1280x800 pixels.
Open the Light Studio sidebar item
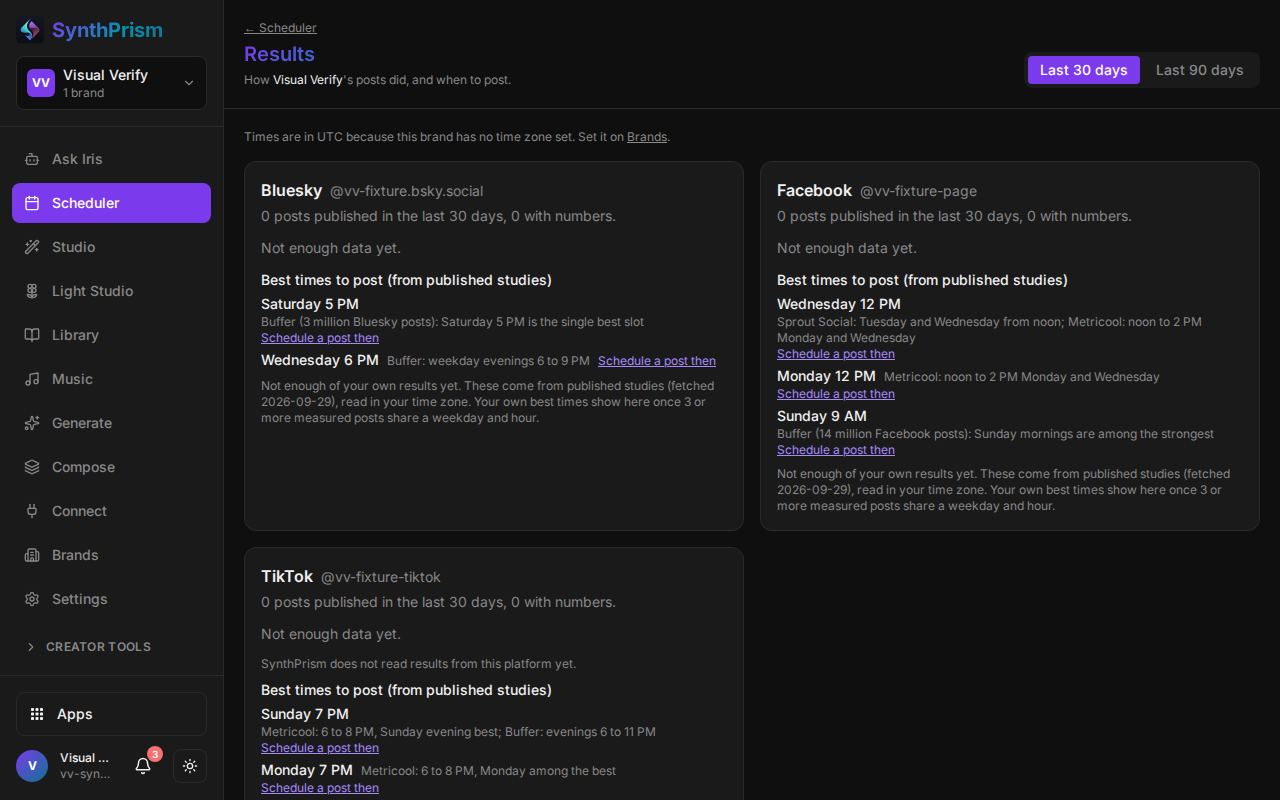point(111,291)
